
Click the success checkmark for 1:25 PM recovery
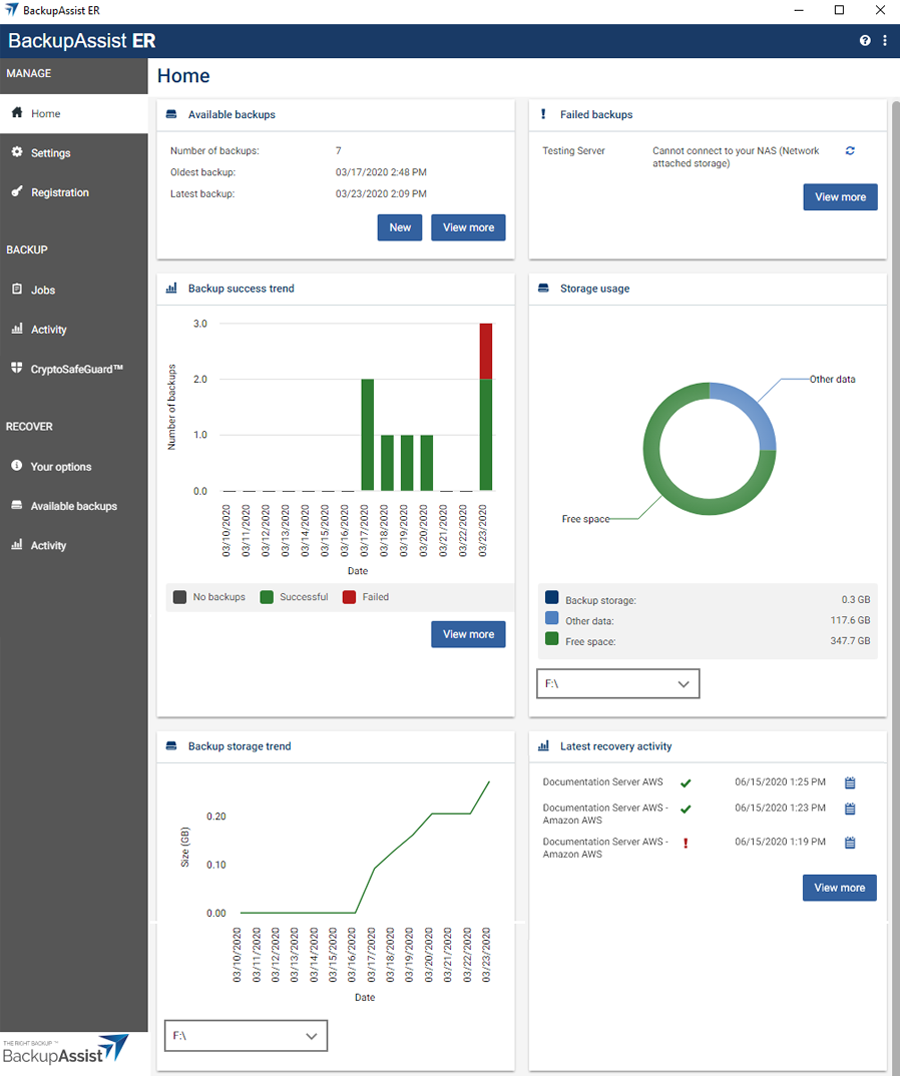click(685, 783)
